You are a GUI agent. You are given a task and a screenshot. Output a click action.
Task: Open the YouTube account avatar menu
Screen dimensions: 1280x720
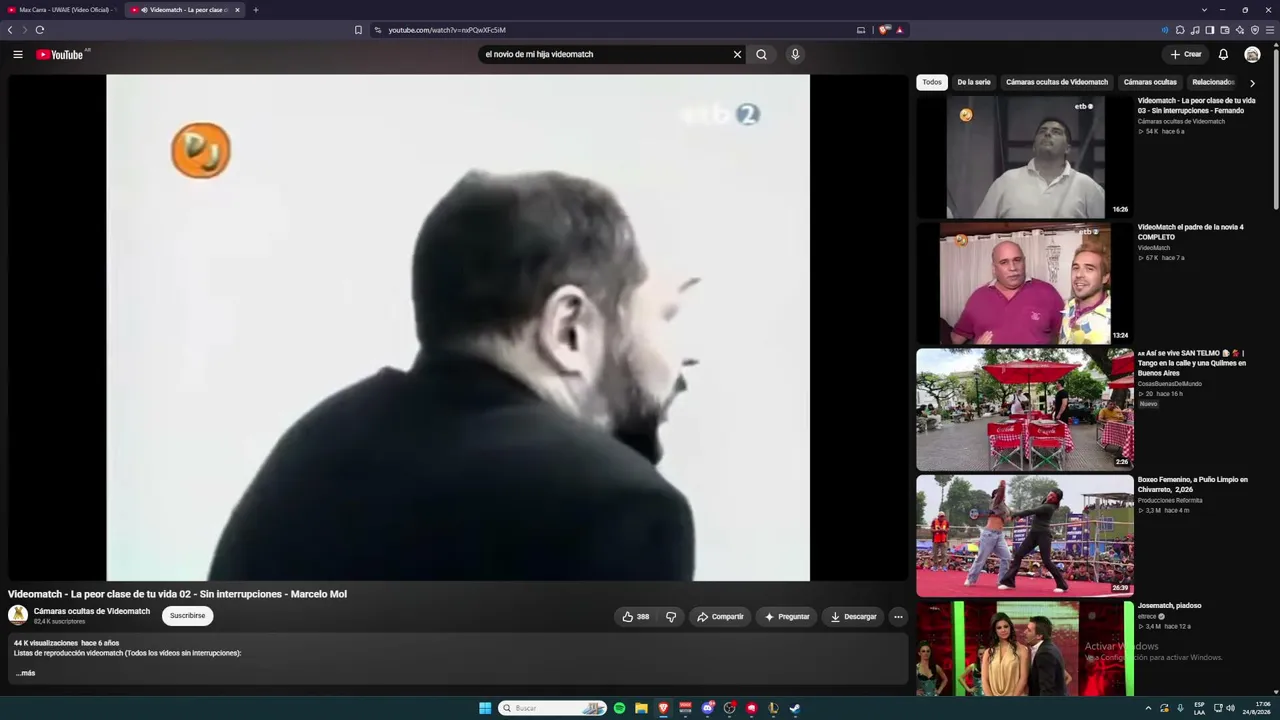(x=1252, y=55)
